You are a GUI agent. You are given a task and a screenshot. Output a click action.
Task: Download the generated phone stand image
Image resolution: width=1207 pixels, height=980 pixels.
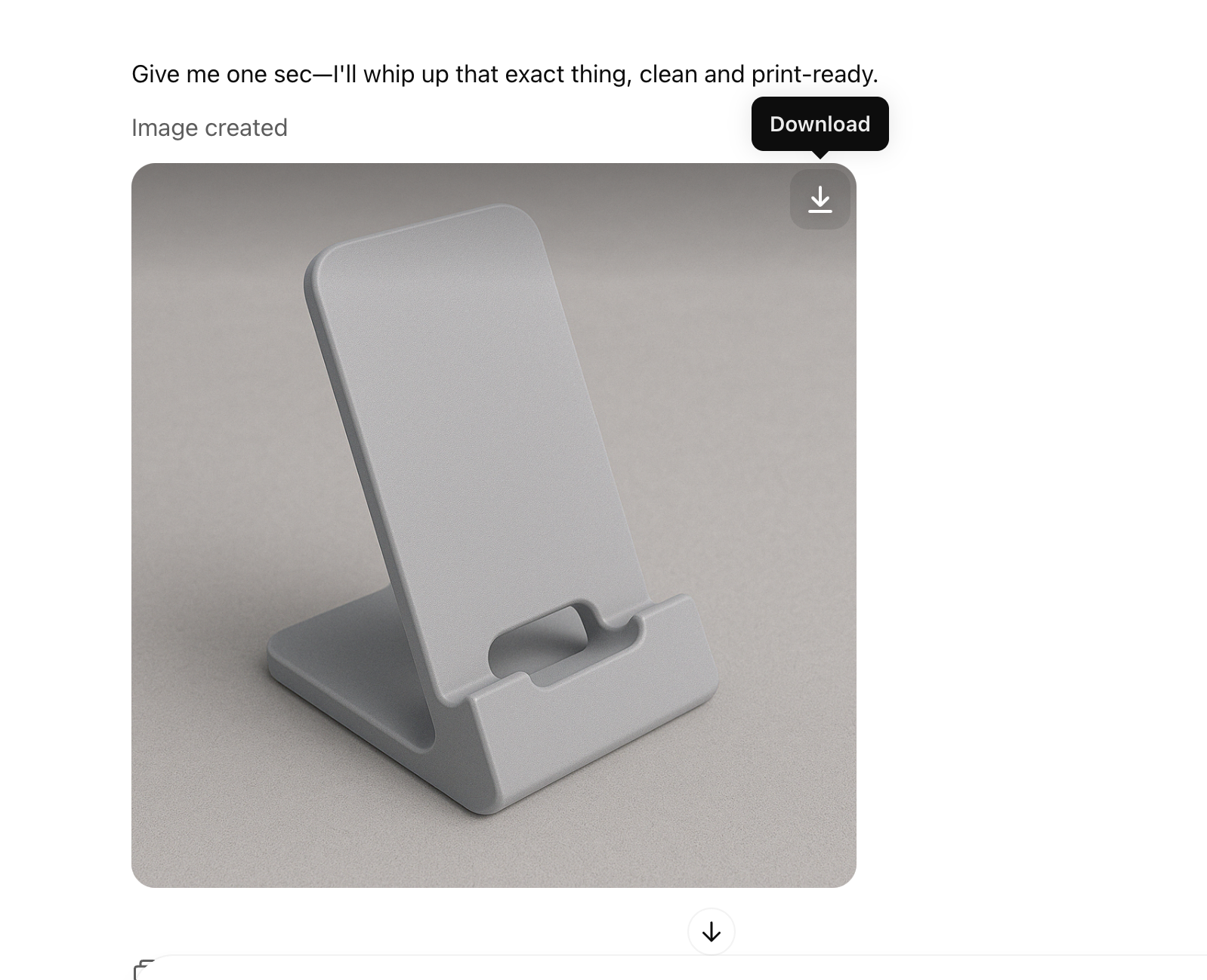[x=820, y=199]
